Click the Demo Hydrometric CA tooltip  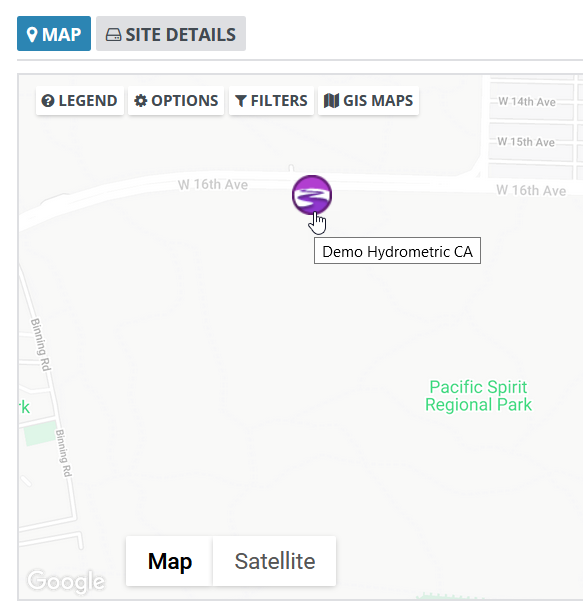(397, 251)
